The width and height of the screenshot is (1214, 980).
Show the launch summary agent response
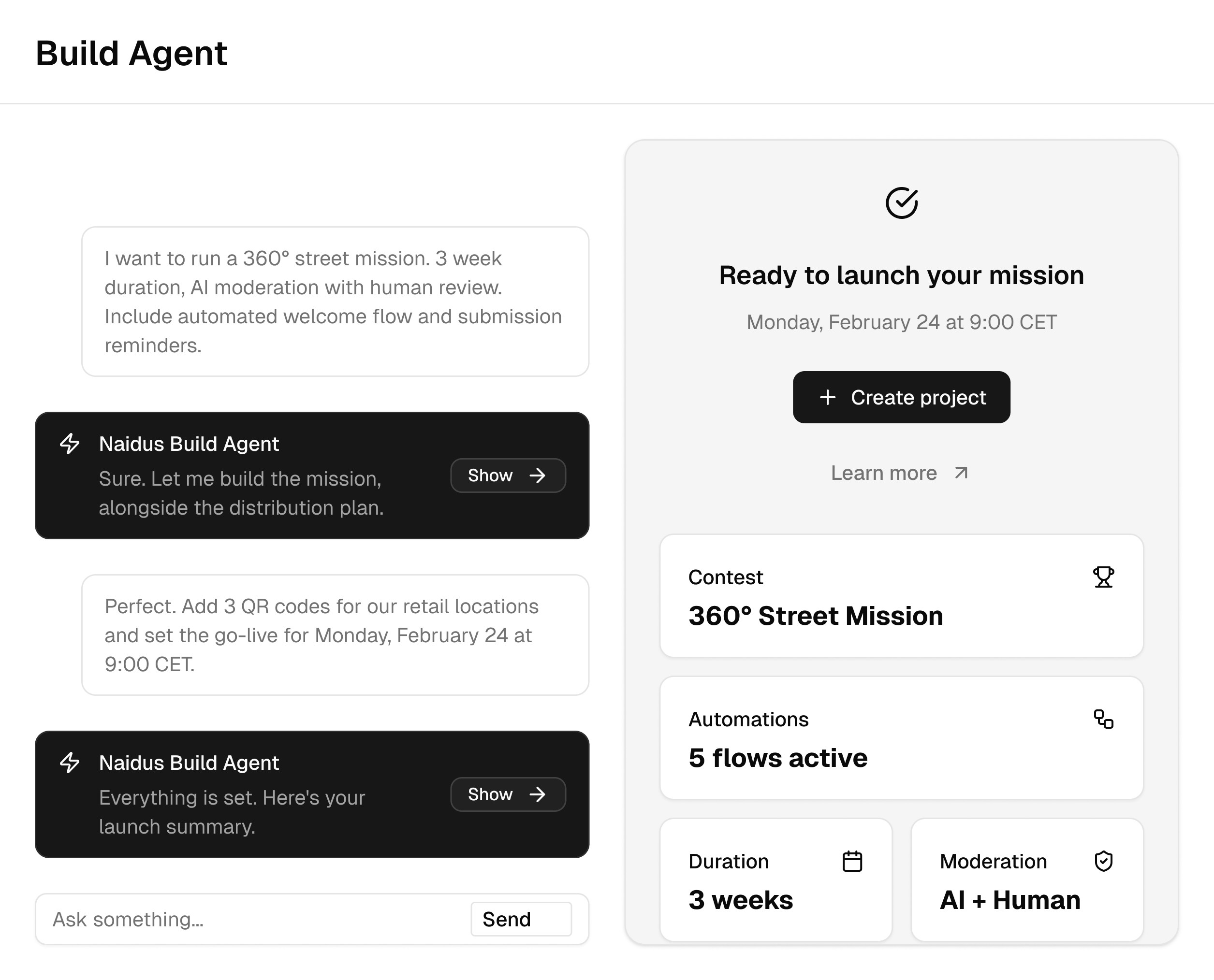[x=508, y=794]
